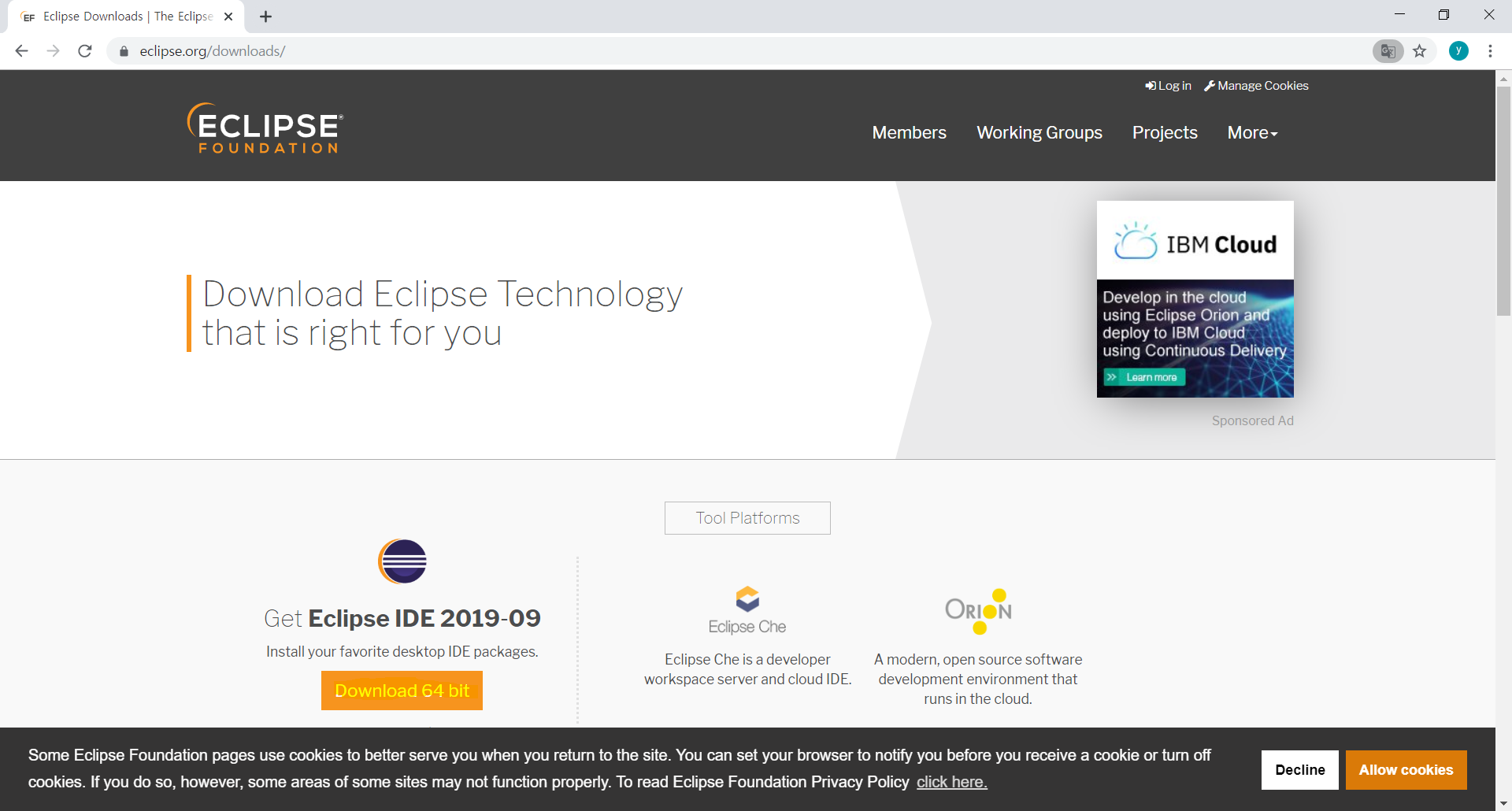1512x811 pixels.
Task: Open Chrome's three-dot menu
Action: [1490, 51]
